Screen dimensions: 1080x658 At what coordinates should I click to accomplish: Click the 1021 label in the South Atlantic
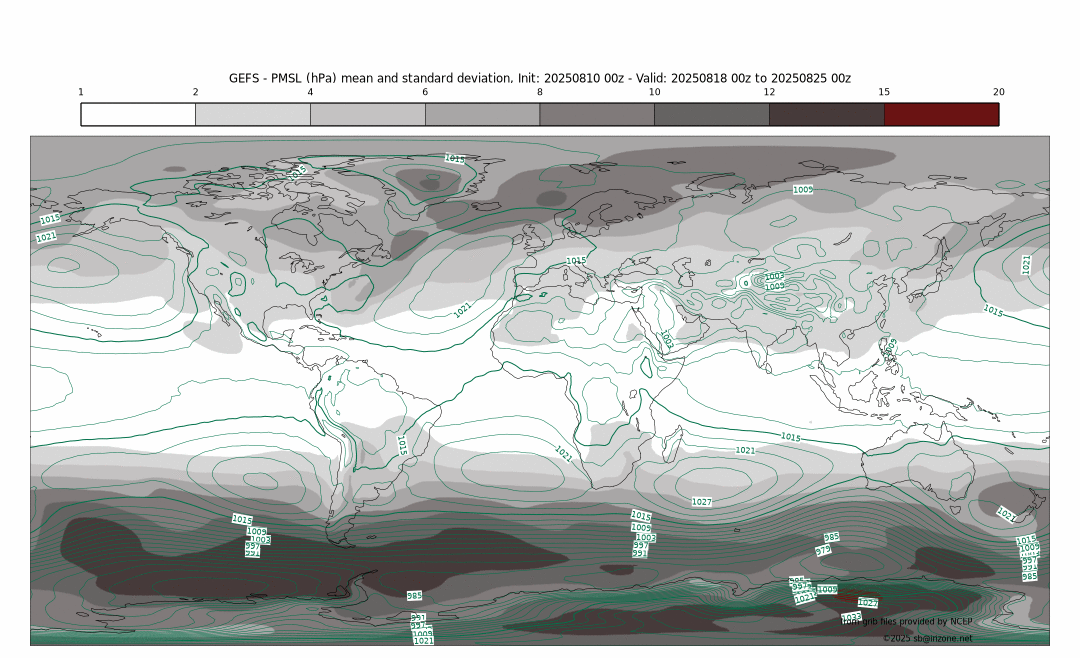coord(564,454)
